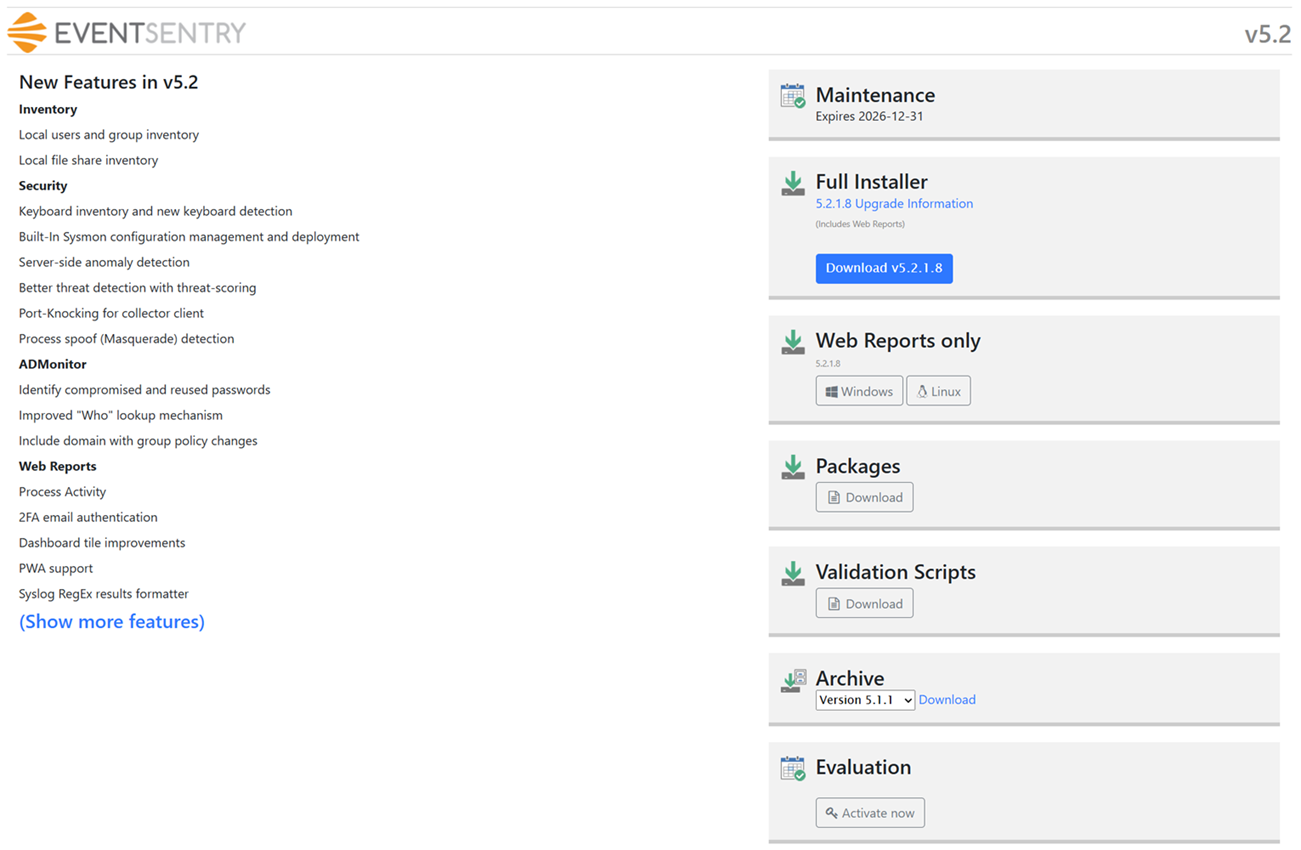Click Include domain with group policy changes
Image resolution: width=1301 pixels, height=850 pixels.
click(x=138, y=441)
